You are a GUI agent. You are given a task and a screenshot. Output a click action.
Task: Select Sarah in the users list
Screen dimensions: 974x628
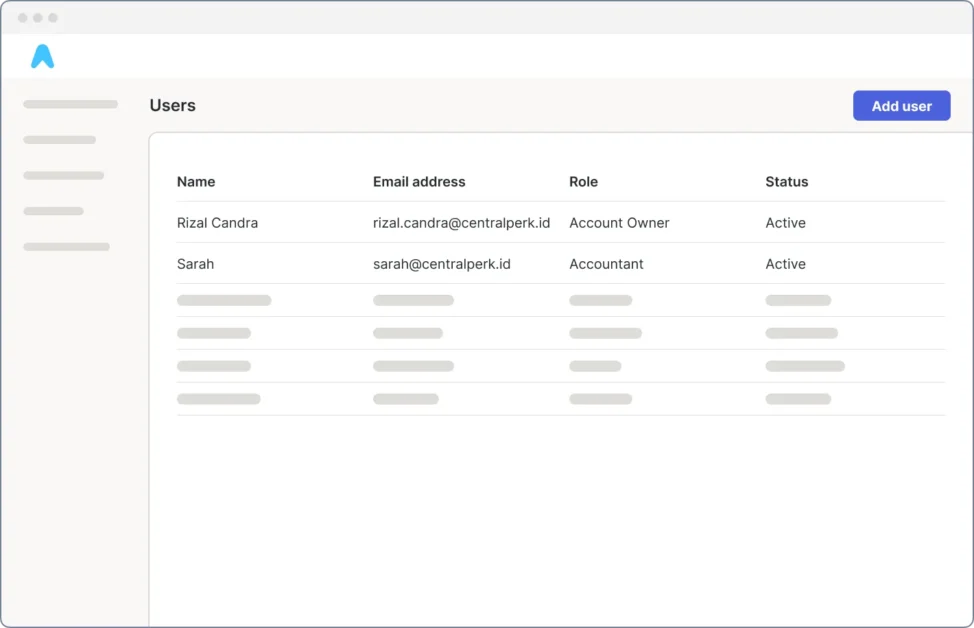point(195,264)
